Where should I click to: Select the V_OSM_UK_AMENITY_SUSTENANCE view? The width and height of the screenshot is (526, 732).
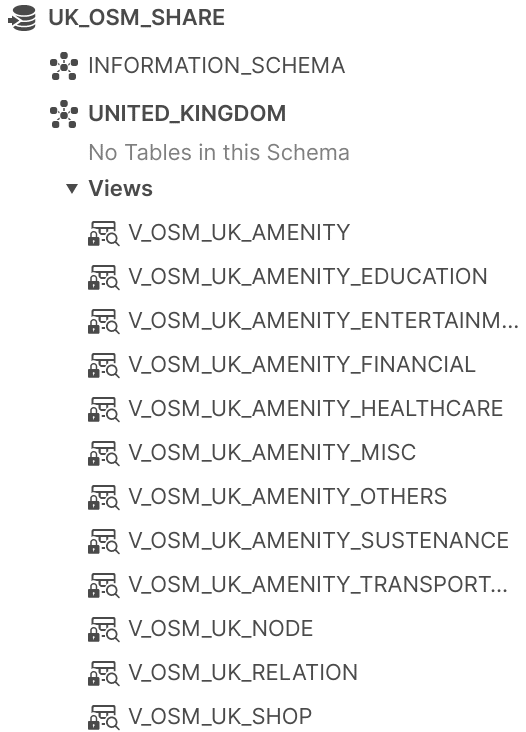pyautogui.click(x=318, y=541)
